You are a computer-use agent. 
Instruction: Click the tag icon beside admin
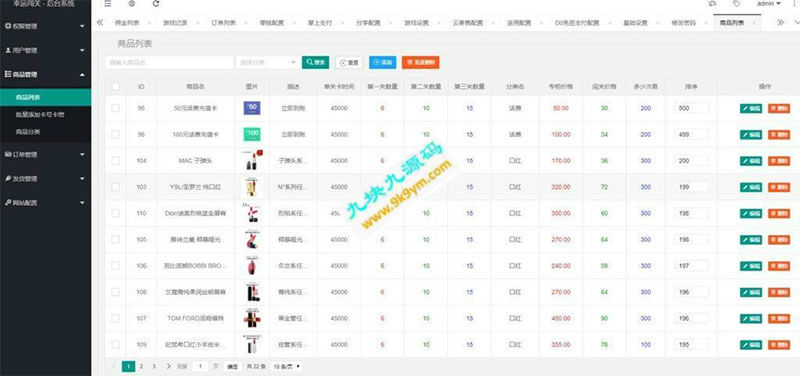tap(736, 4)
